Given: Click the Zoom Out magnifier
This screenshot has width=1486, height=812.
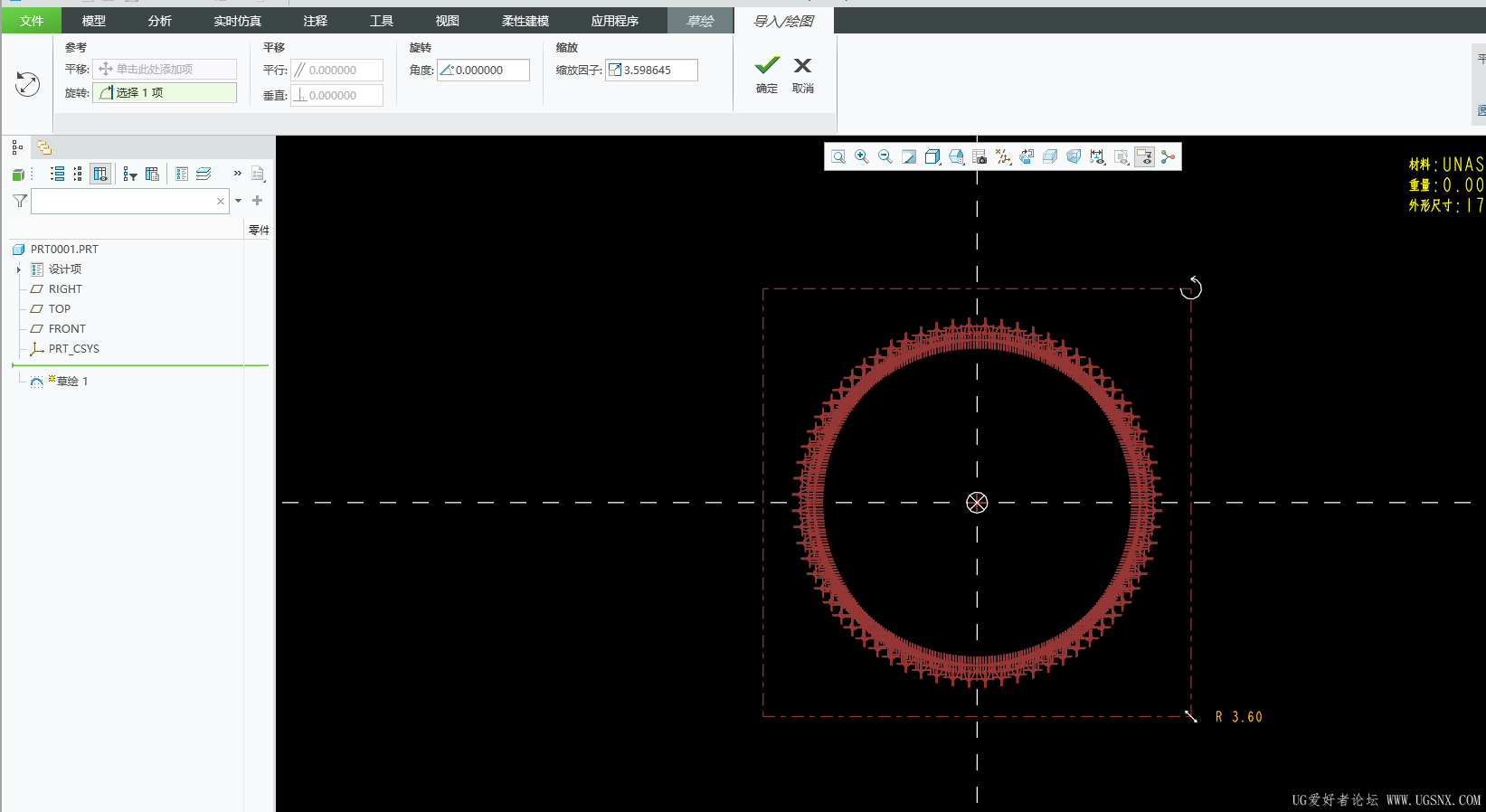Looking at the screenshot, I should tap(885, 157).
